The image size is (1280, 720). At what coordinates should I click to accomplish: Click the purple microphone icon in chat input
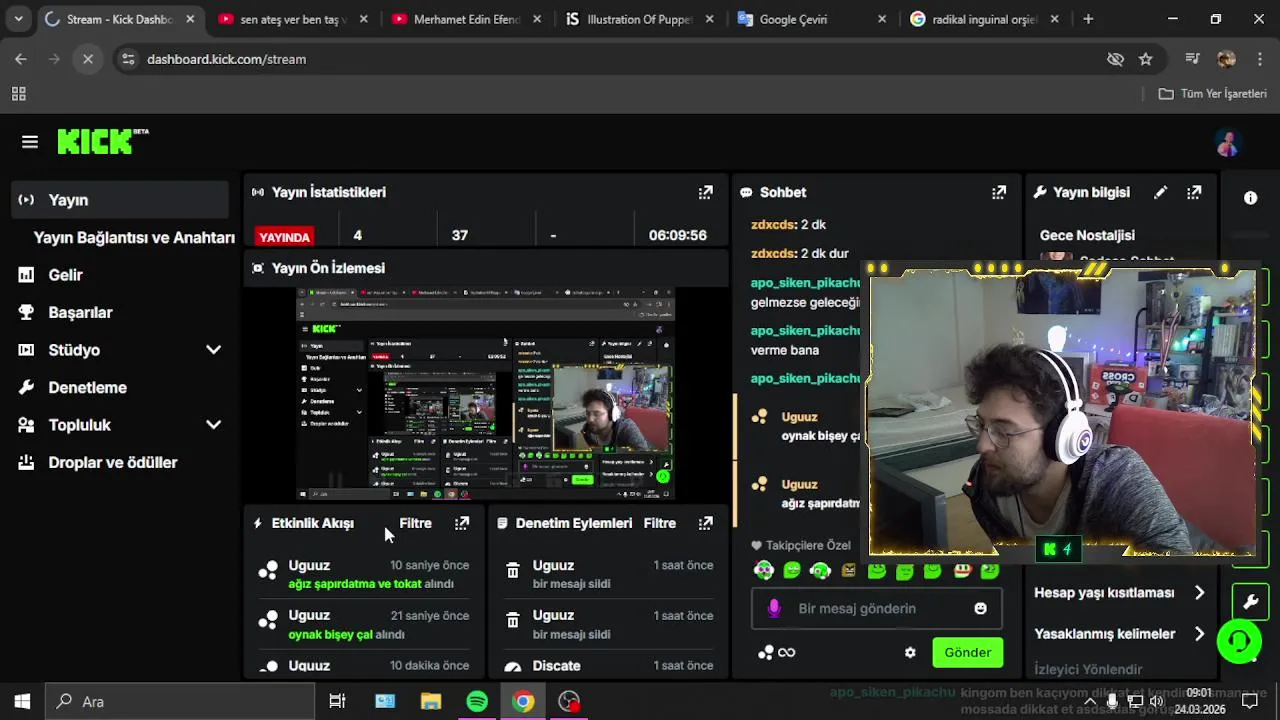pos(774,608)
